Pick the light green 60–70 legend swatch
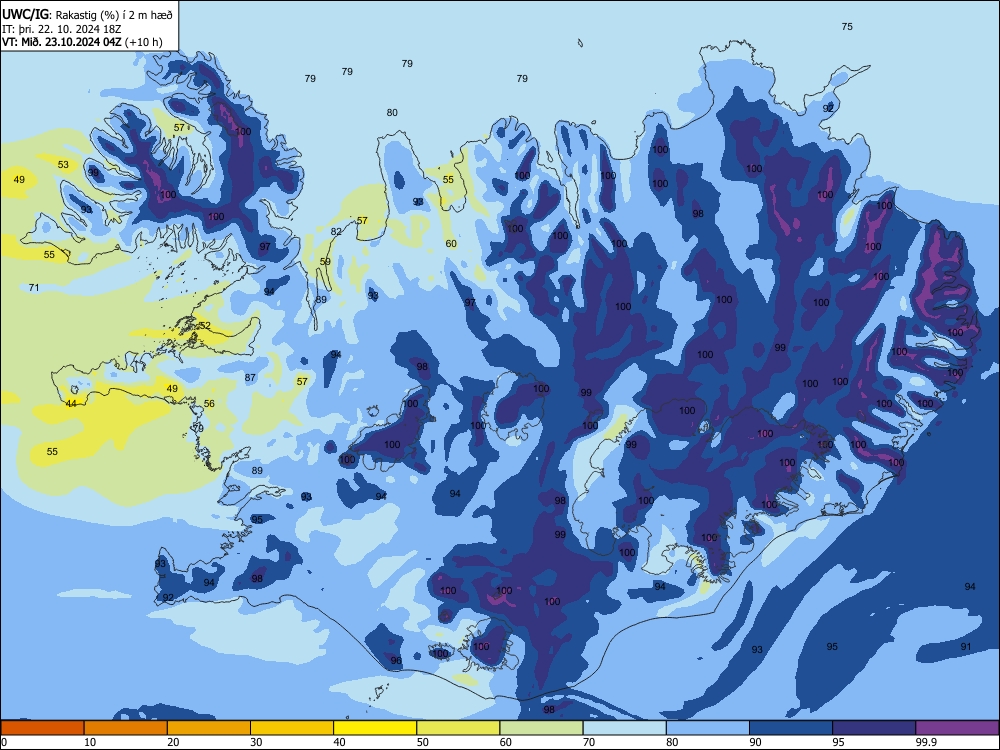Viewport: 1000px width, 750px height. 541,728
